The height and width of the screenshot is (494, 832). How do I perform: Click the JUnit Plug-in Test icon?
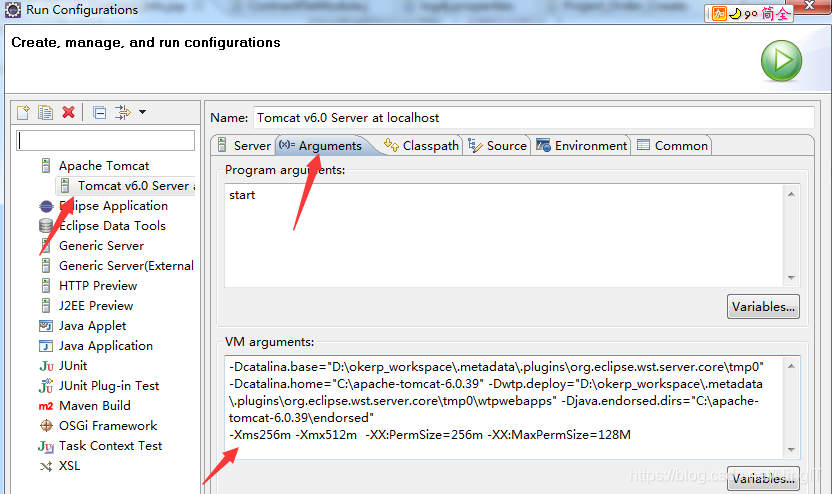click(46, 386)
